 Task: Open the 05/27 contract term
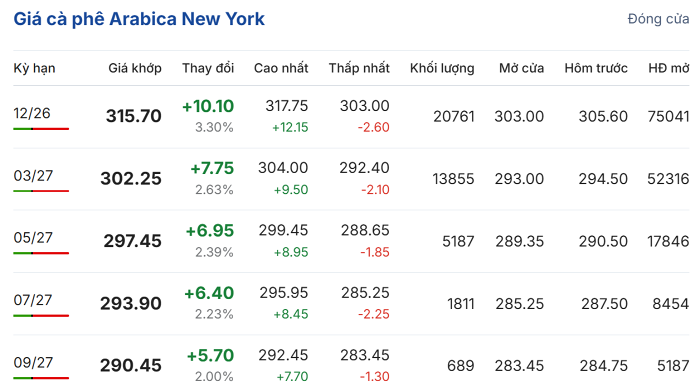[x=33, y=238]
